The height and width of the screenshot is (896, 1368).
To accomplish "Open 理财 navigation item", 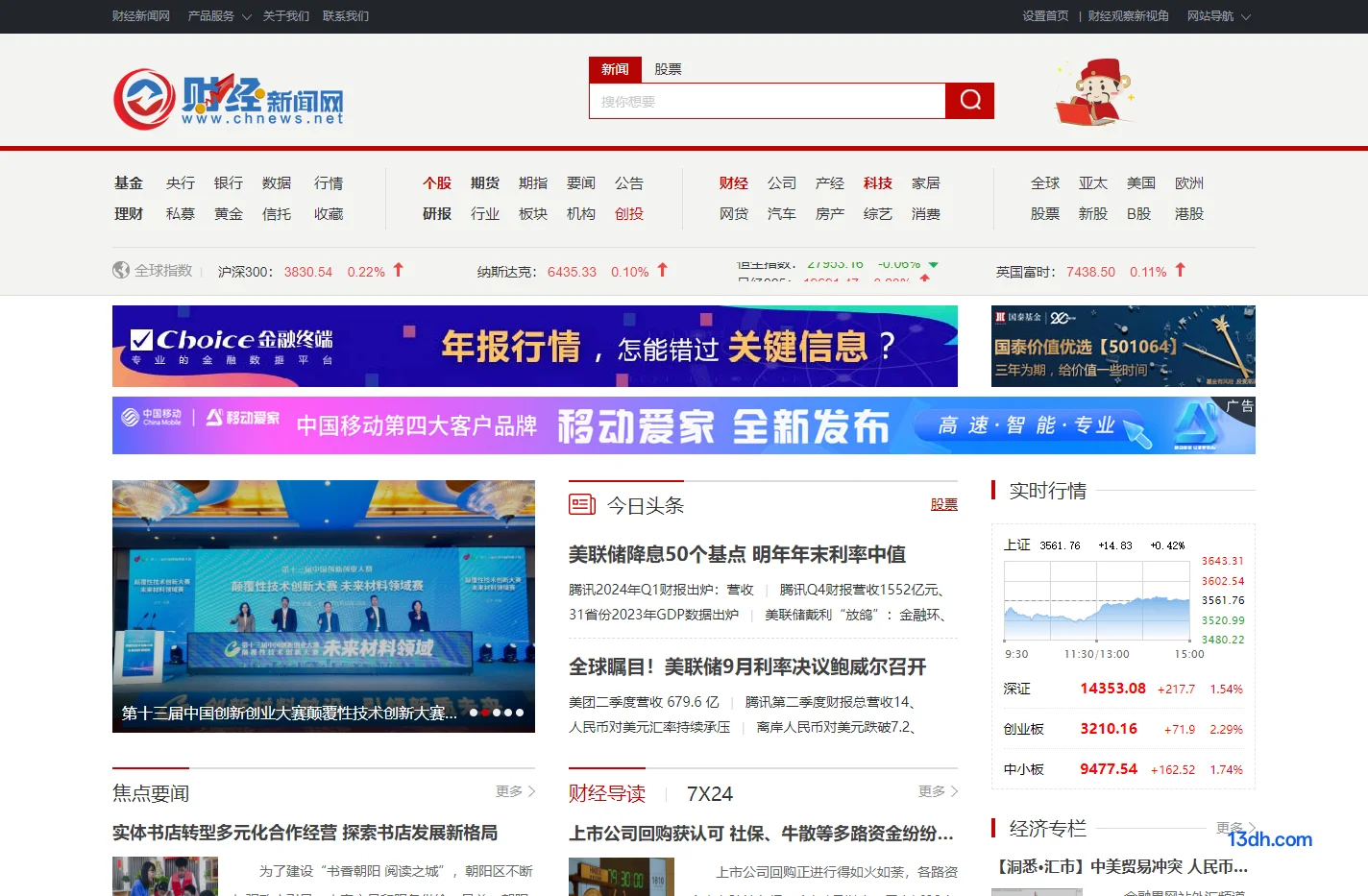I will pos(129,213).
